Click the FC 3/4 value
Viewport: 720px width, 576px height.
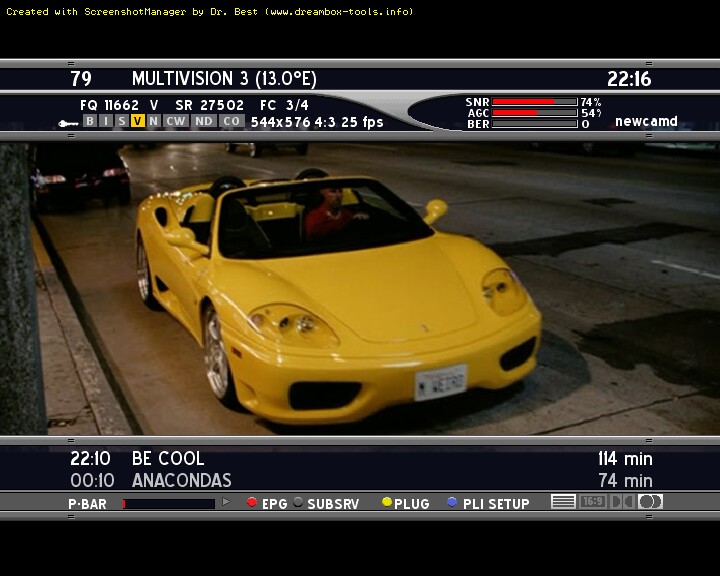click(x=284, y=105)
